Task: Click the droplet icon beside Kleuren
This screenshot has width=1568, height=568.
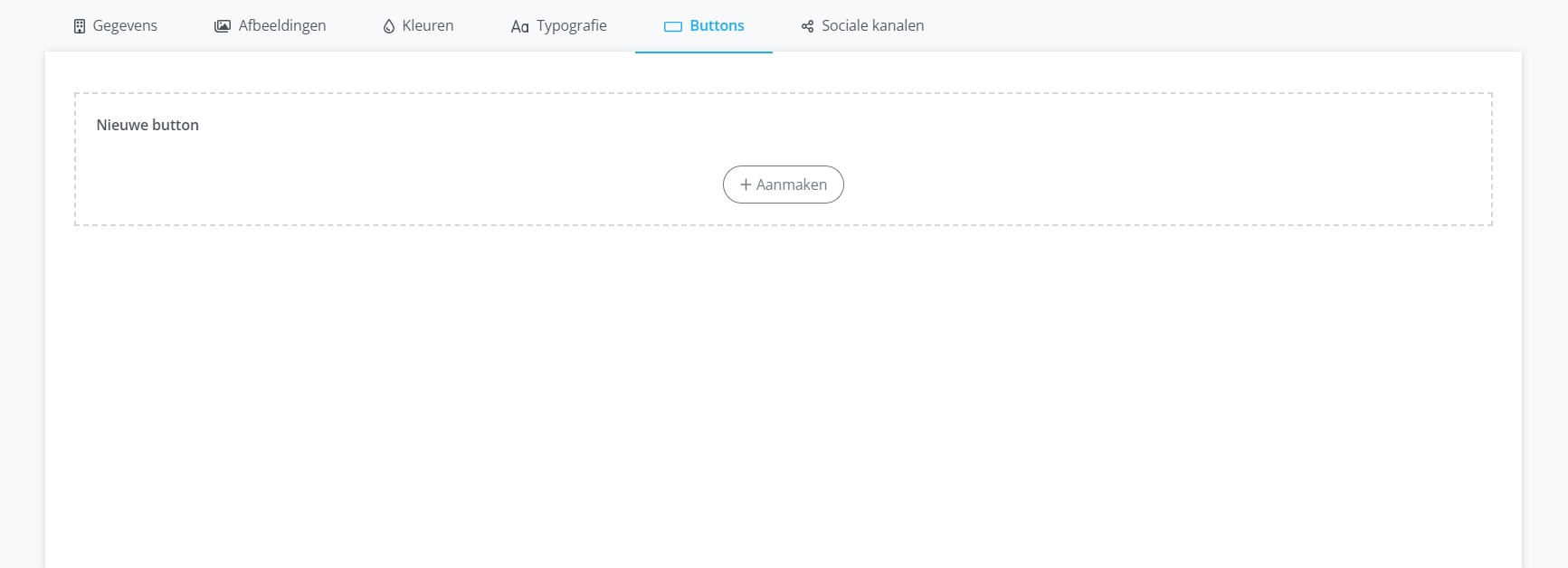Action: coord(389,26)
